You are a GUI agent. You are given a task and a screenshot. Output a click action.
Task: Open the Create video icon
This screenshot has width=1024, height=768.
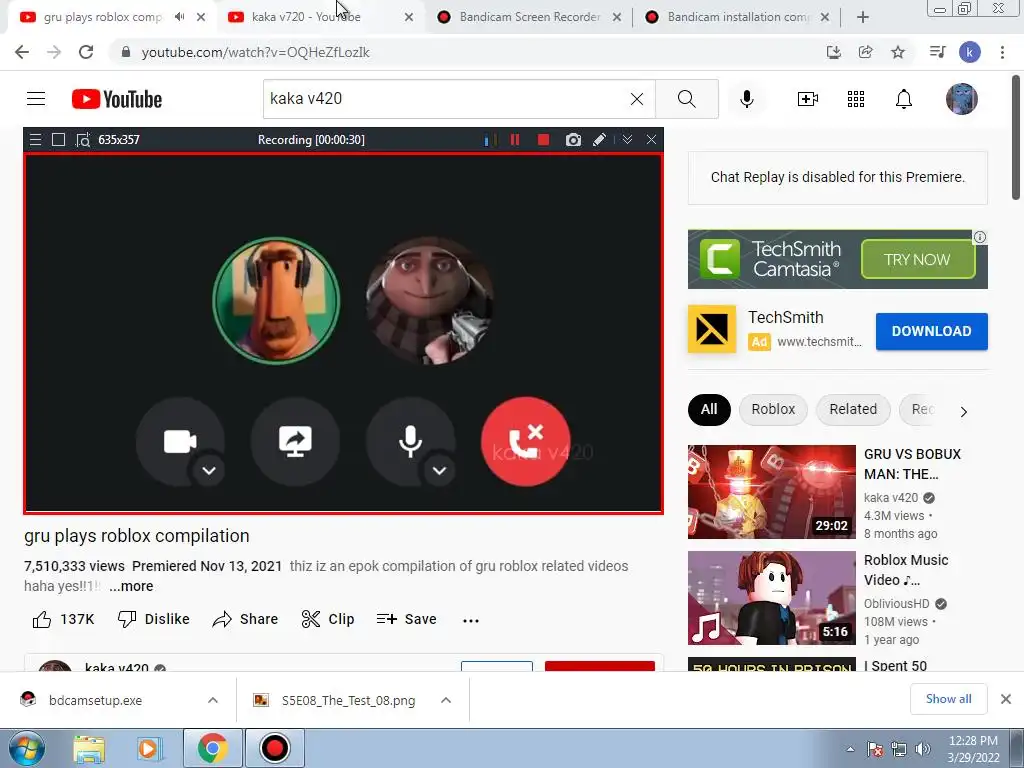[x=808, y=99]
